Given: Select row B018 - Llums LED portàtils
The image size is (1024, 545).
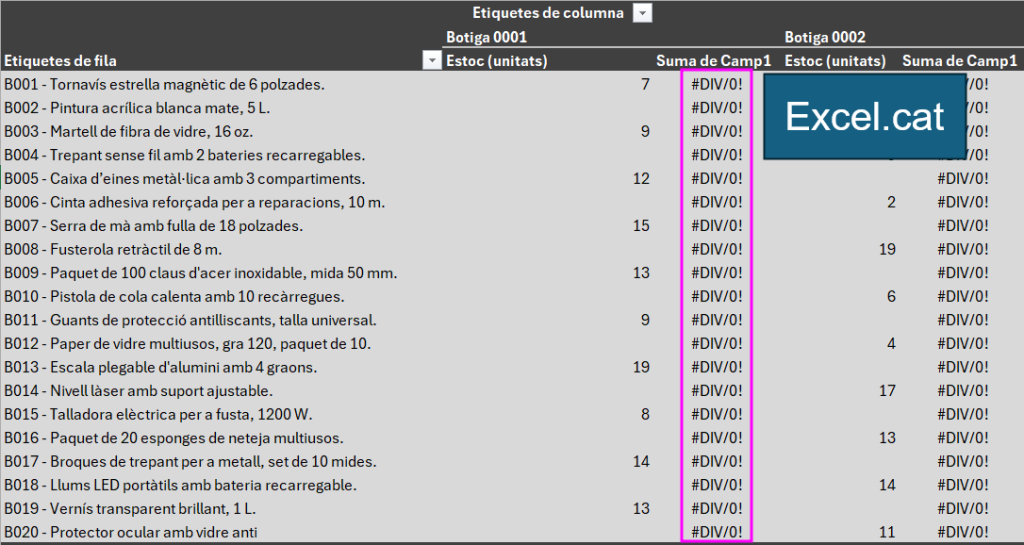Looking at the screenshot, I should coord(180,485).
